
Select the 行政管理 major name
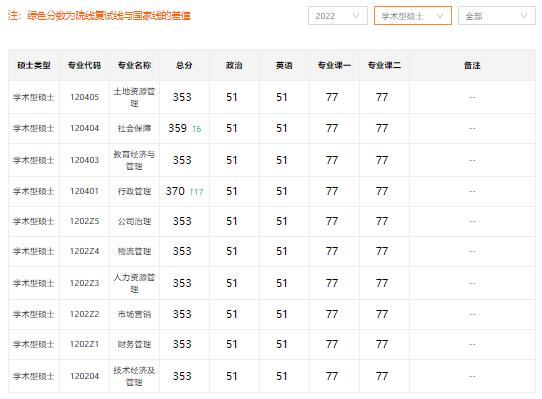pyautogui.click(x=134, y=192)
